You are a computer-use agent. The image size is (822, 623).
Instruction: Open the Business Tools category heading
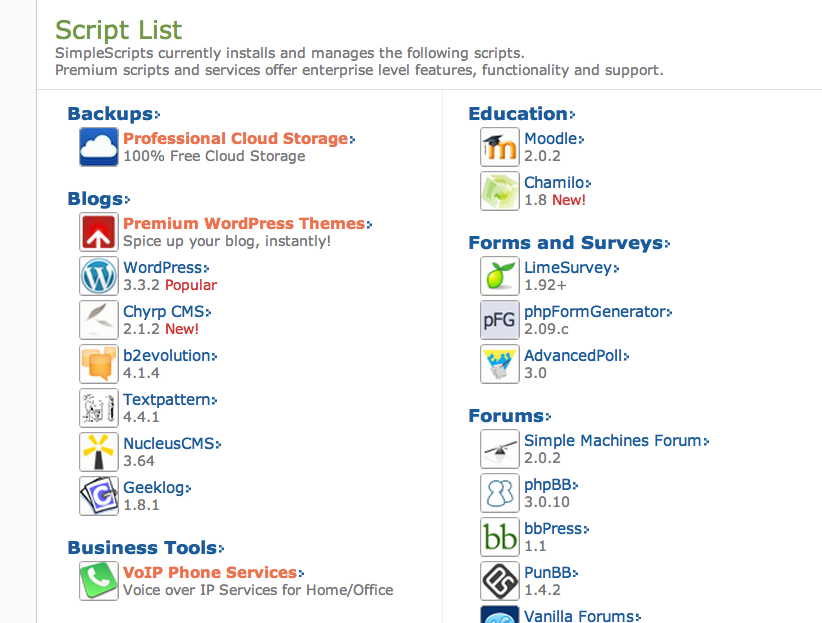coord(146,547)
